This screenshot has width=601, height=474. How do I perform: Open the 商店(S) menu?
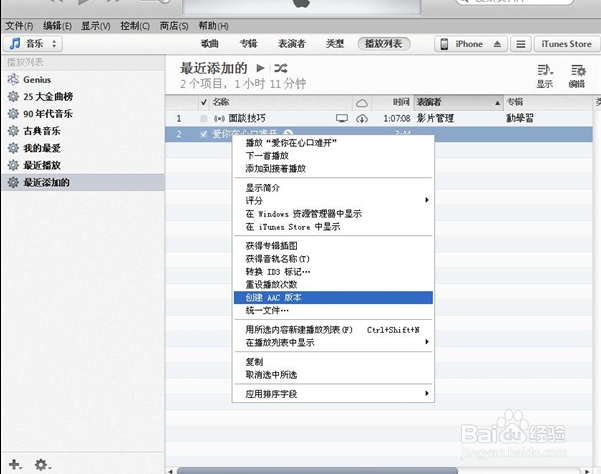[174, 26]
